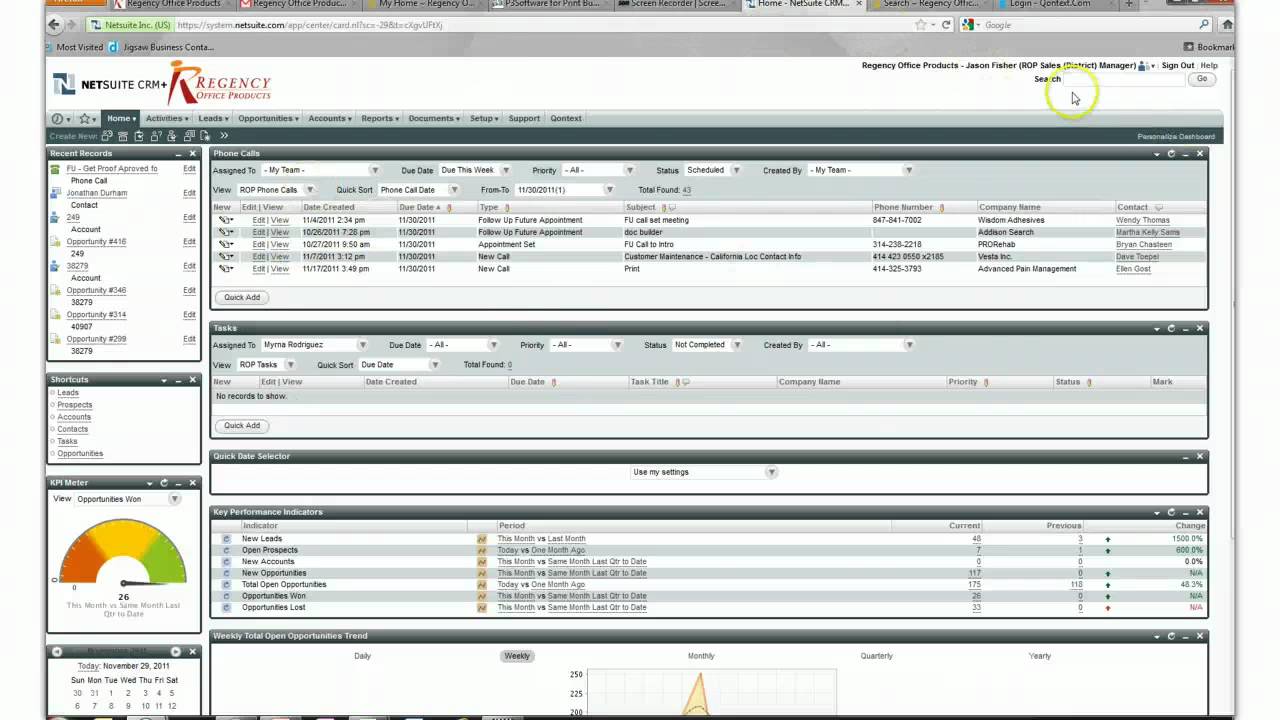Open the Home menu
The height and width of the screenshot is (720, 1280).
coord(121,118)
